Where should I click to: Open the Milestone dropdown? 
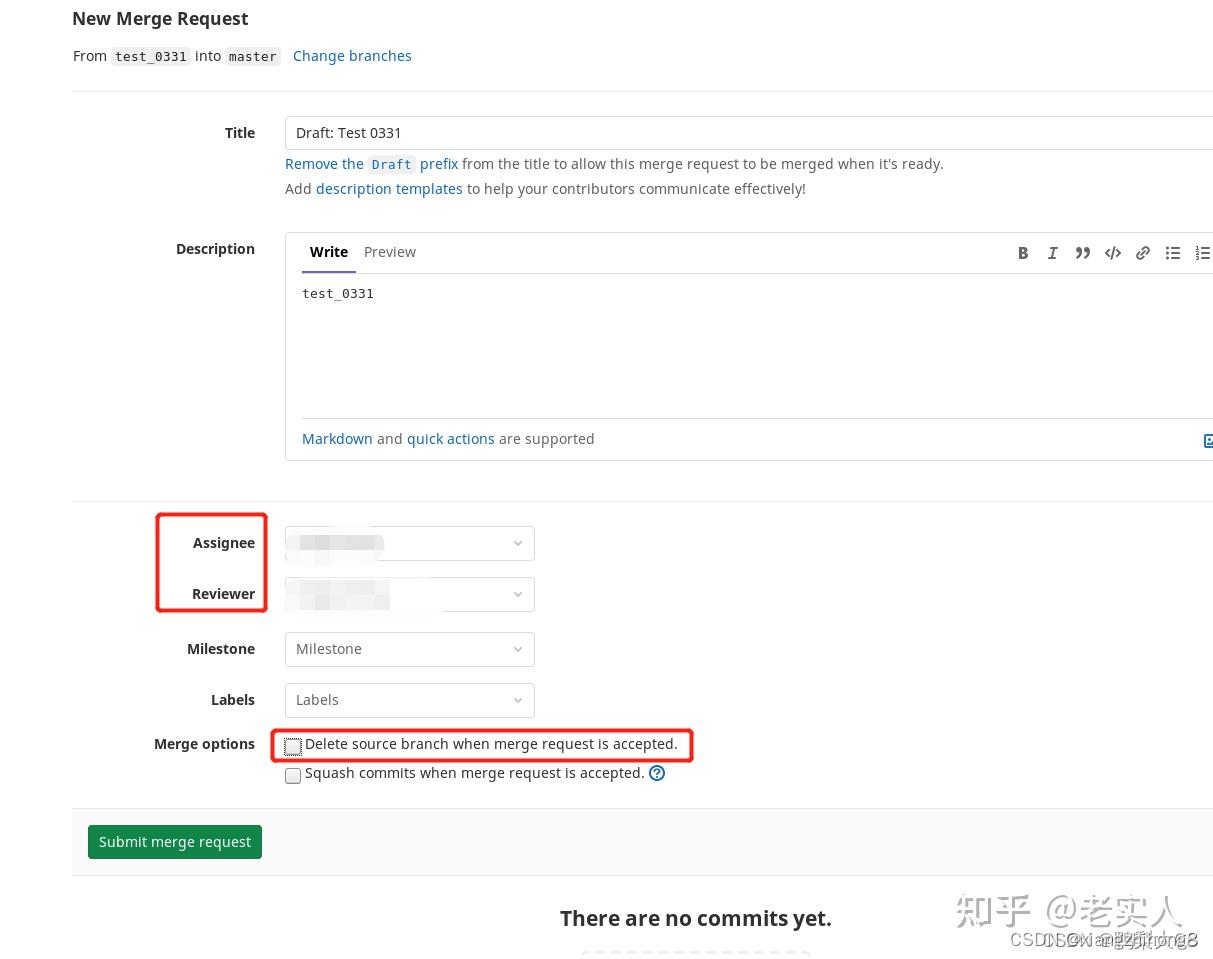[x=410, y=649]
